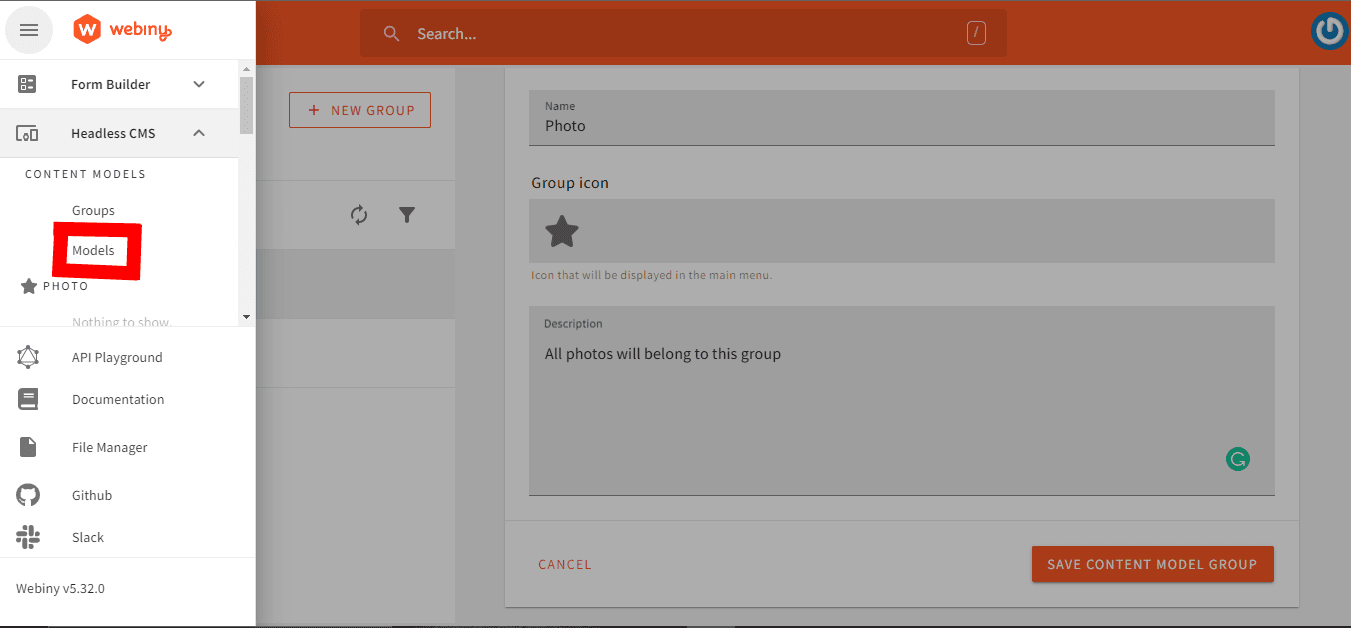The image size is (1351, 628).
Task: Click the Name input field
Action: point(900,127)
